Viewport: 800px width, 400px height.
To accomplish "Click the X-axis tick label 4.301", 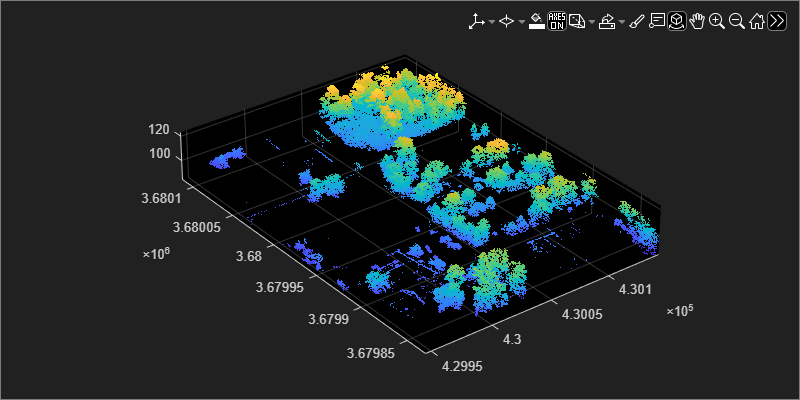I will (x=635, y=290).
